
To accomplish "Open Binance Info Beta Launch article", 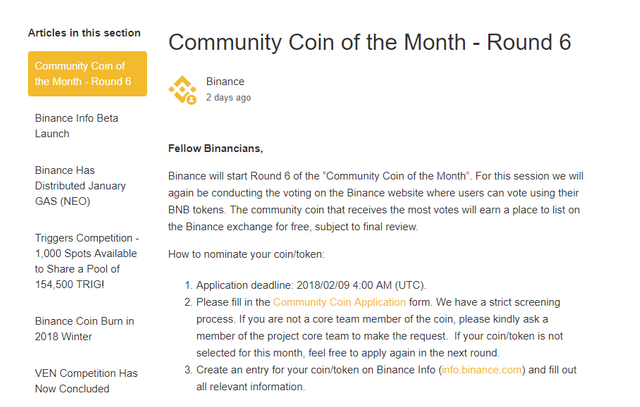I will 77,126.
